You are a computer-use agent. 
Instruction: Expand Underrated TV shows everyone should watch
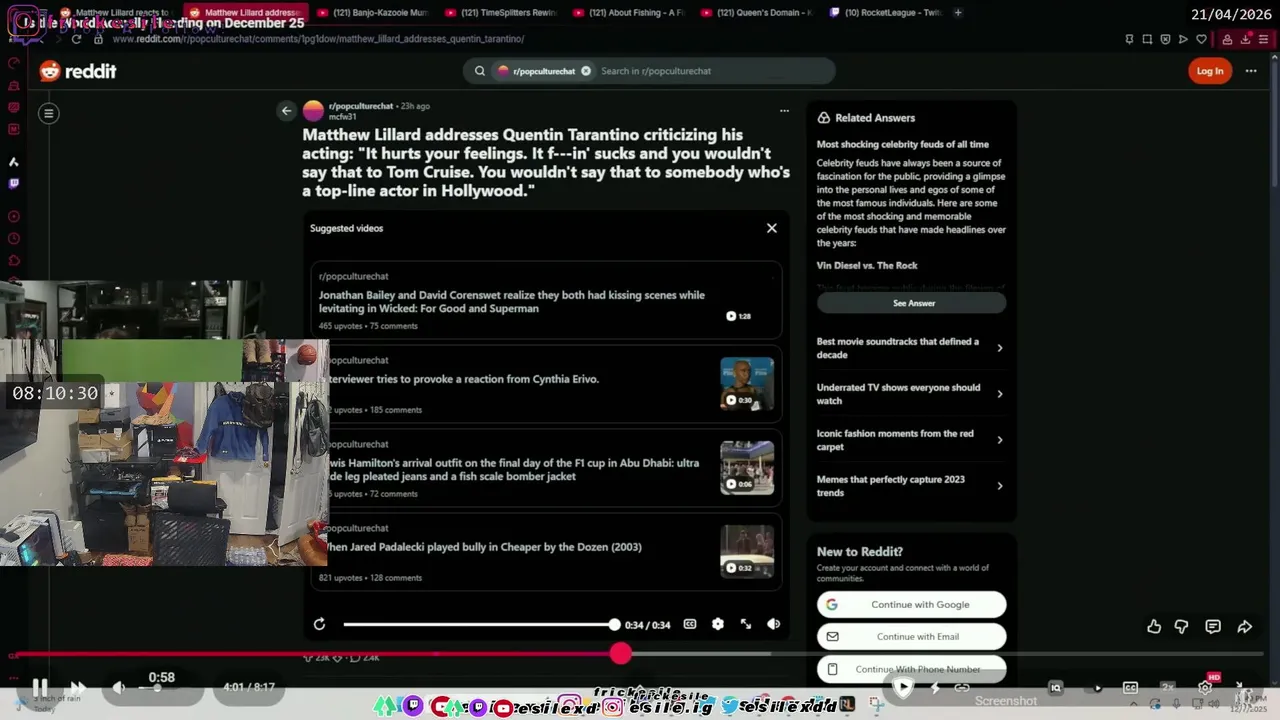tap(910, 394)
